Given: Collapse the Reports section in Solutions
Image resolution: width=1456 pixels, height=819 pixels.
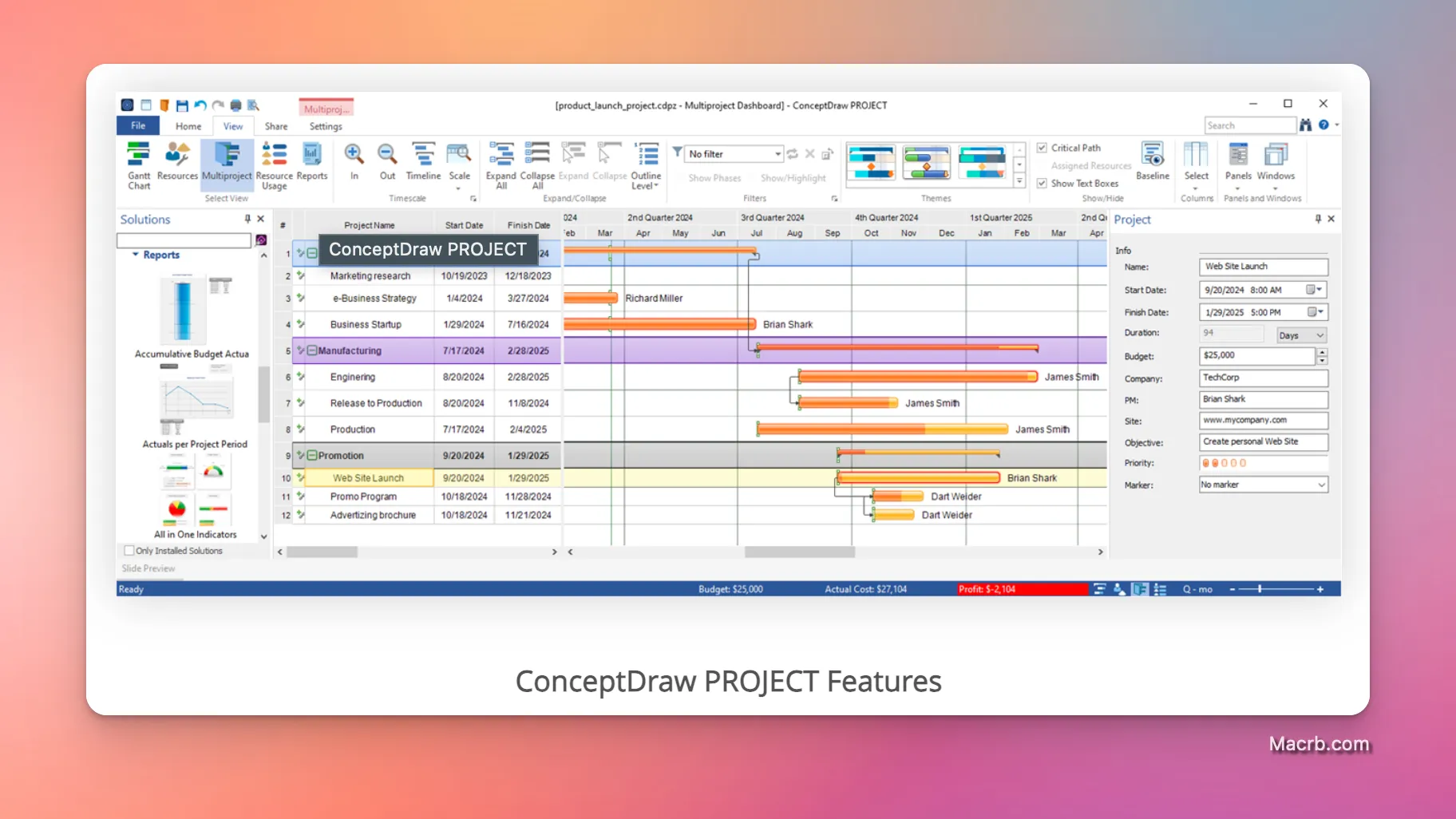Looking at the screenshot, I should click(x=136, y=255).
